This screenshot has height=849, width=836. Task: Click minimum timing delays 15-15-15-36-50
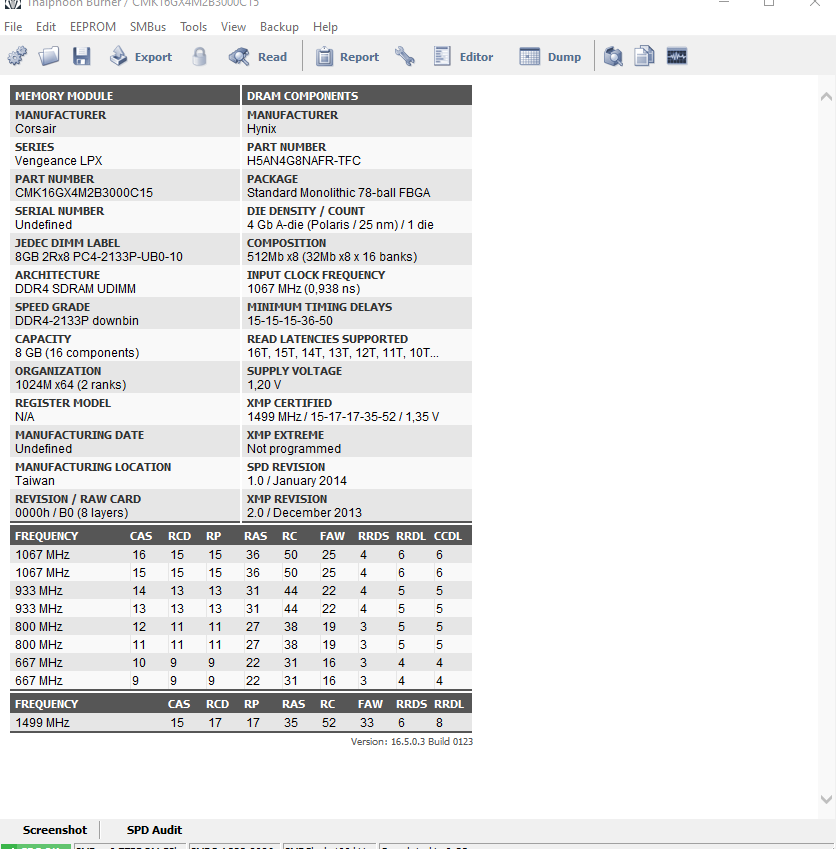tap(290, 321)
